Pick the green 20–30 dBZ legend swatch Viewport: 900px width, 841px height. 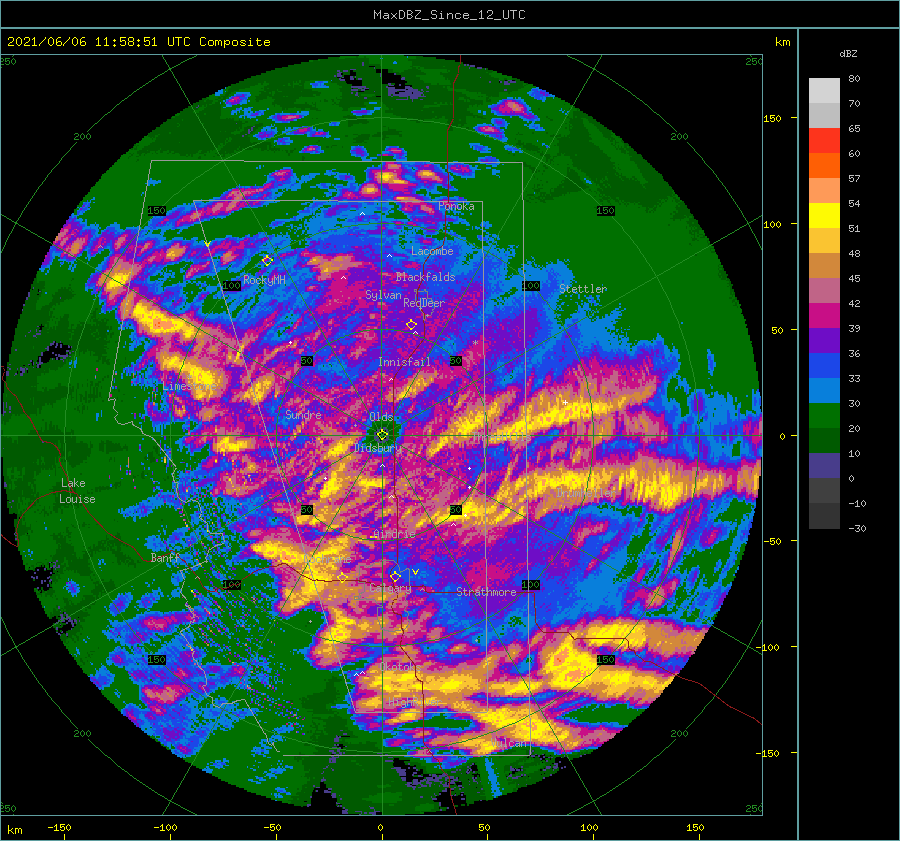point(824,416)
